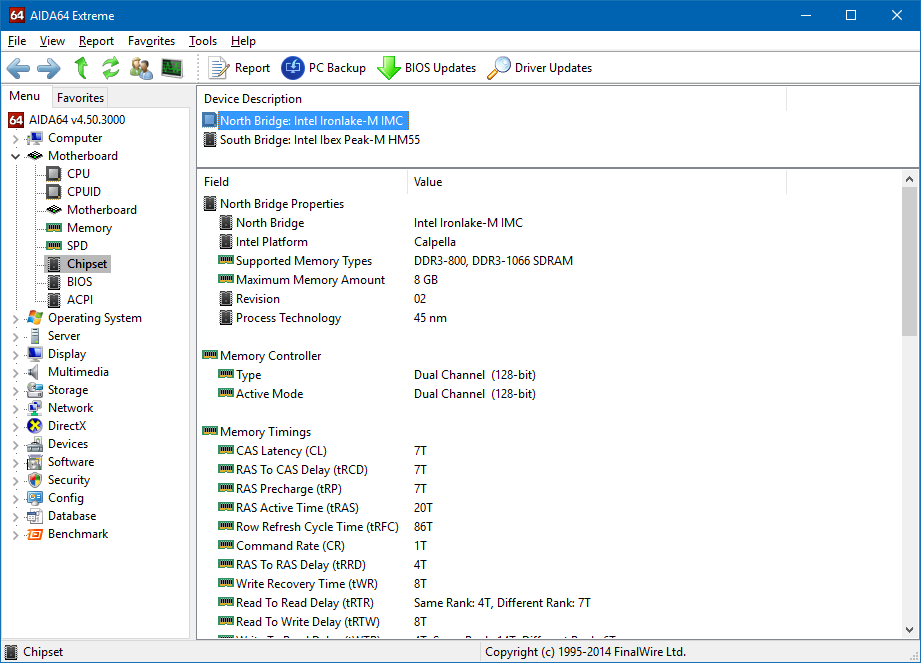Switch to the Menu tab

25,96
